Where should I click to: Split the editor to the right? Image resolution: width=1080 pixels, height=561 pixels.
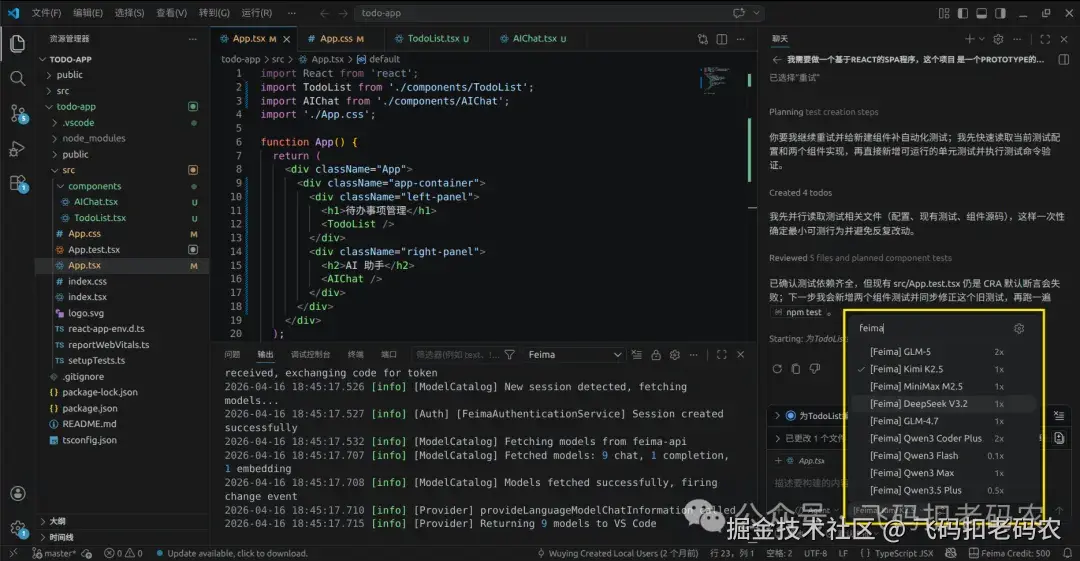721,39
